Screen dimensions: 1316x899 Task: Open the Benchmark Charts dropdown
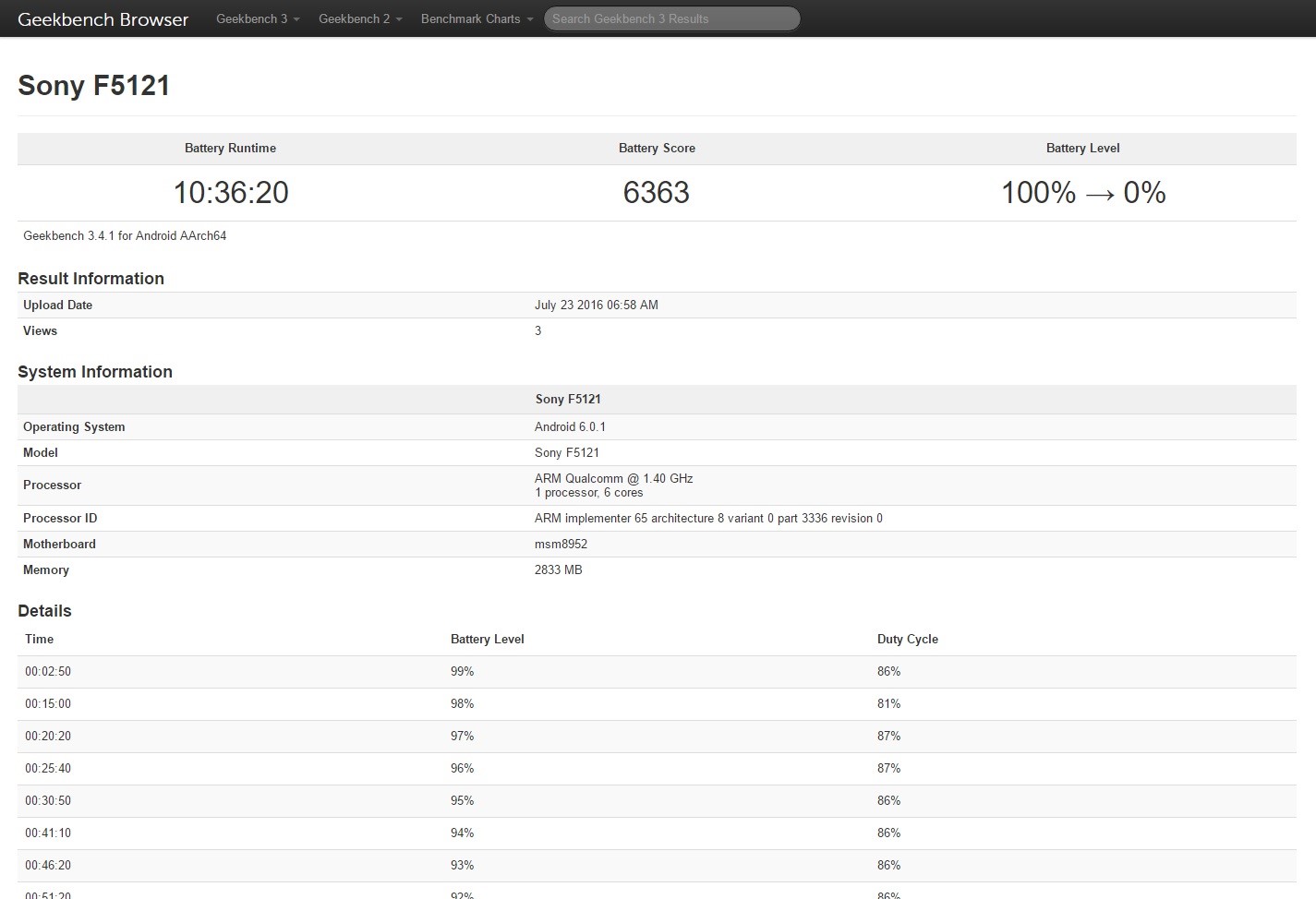477,18
